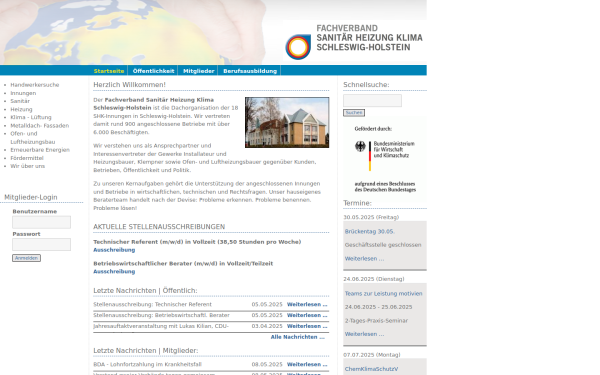Focus the Passwort input field
This screenshot has width=600, height=375.
pyautogui.click(x=41, y=245)
